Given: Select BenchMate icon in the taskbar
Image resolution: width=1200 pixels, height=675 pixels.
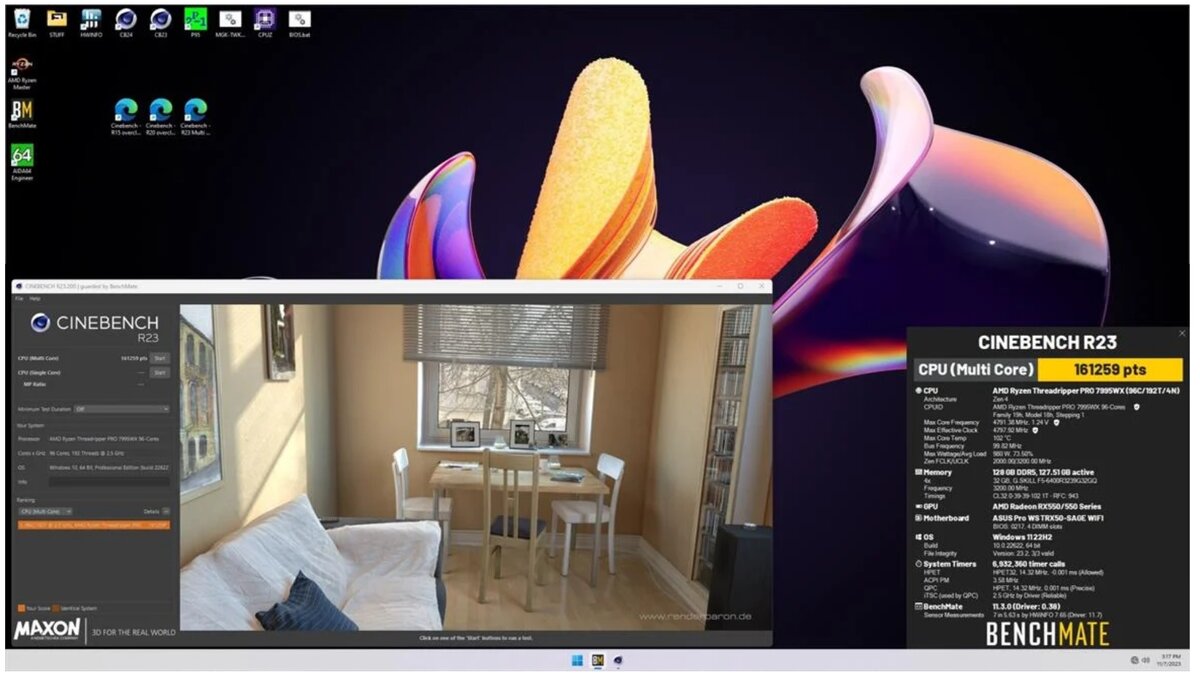Looking at the screenshot, I should (x=598, y=660).
